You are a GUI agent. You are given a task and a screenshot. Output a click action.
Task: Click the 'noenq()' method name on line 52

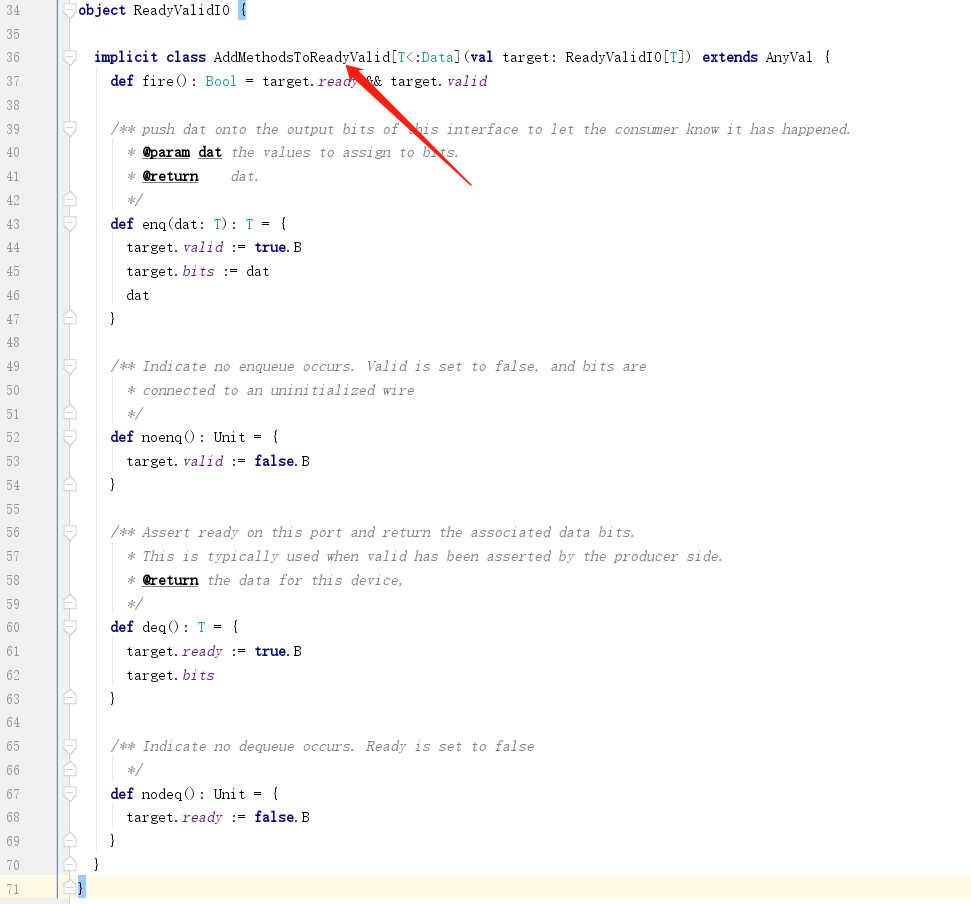(x=168, y=437)
